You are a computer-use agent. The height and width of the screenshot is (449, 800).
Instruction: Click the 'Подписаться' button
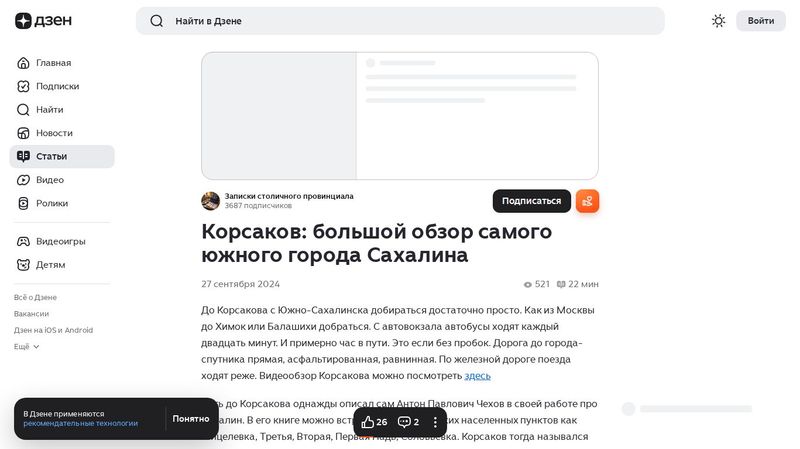click(x=531, y=201)
